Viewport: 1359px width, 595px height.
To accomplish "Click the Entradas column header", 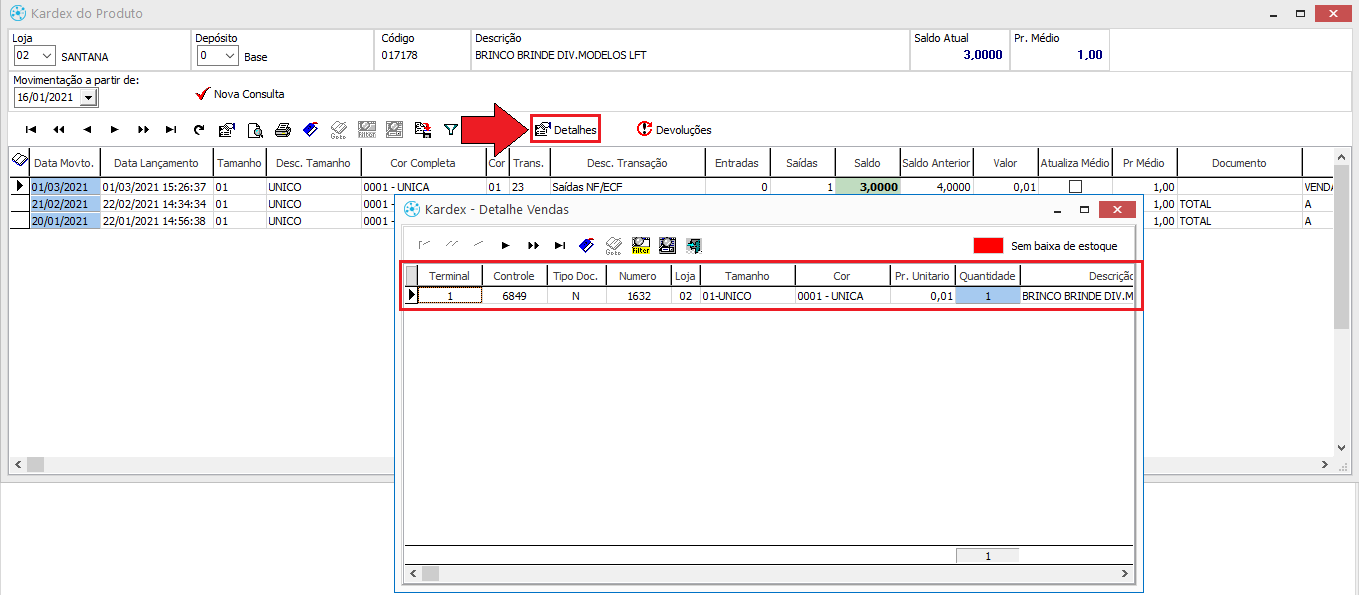I will coord(737,163).
